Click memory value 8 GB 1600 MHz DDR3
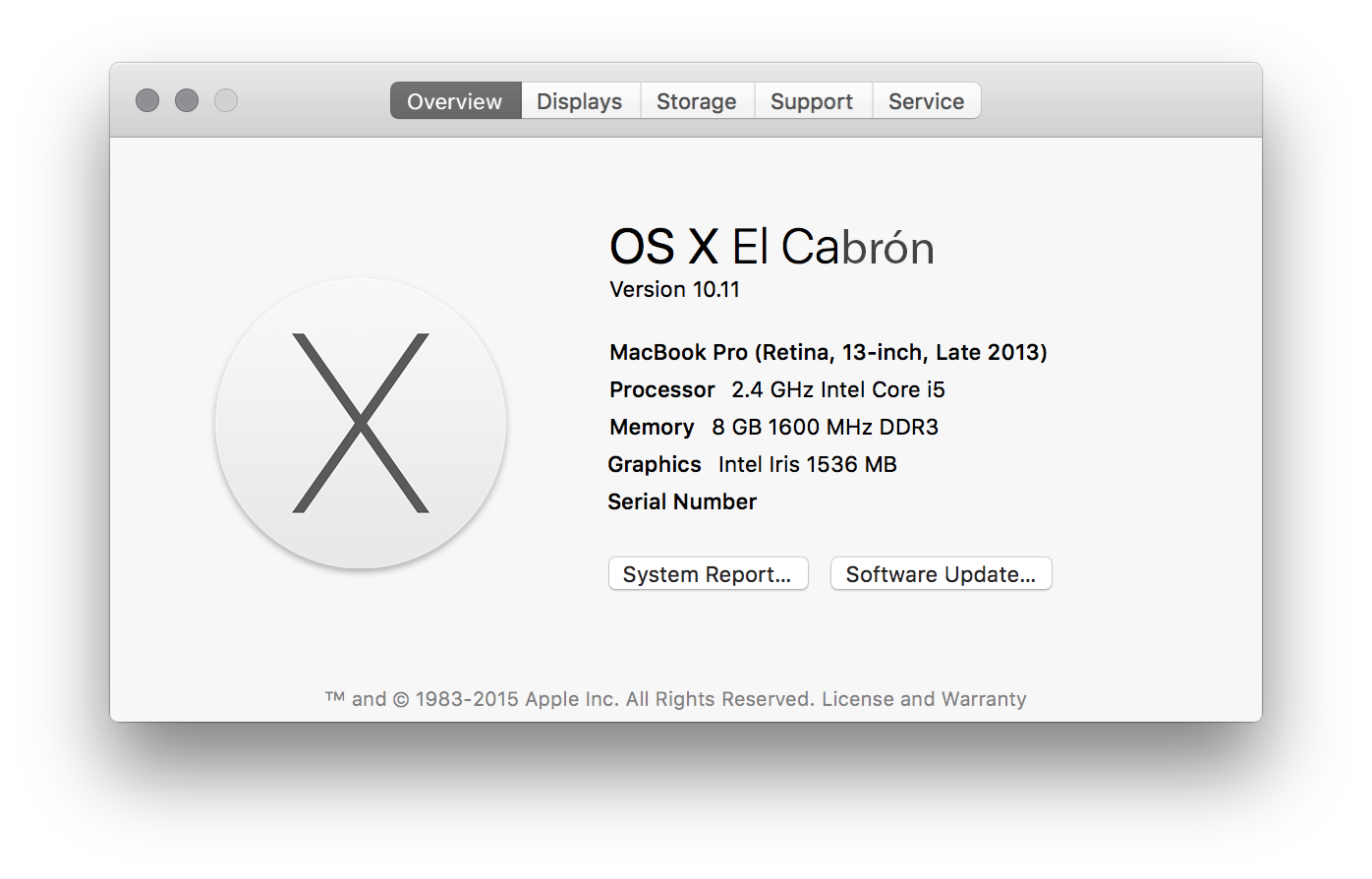 point(826,427)
